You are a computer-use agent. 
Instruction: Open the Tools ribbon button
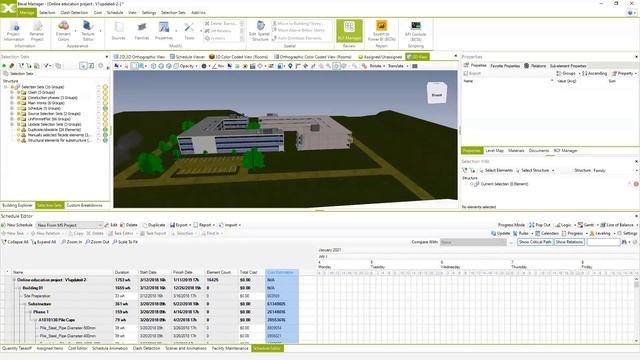[x=189, y=31]
